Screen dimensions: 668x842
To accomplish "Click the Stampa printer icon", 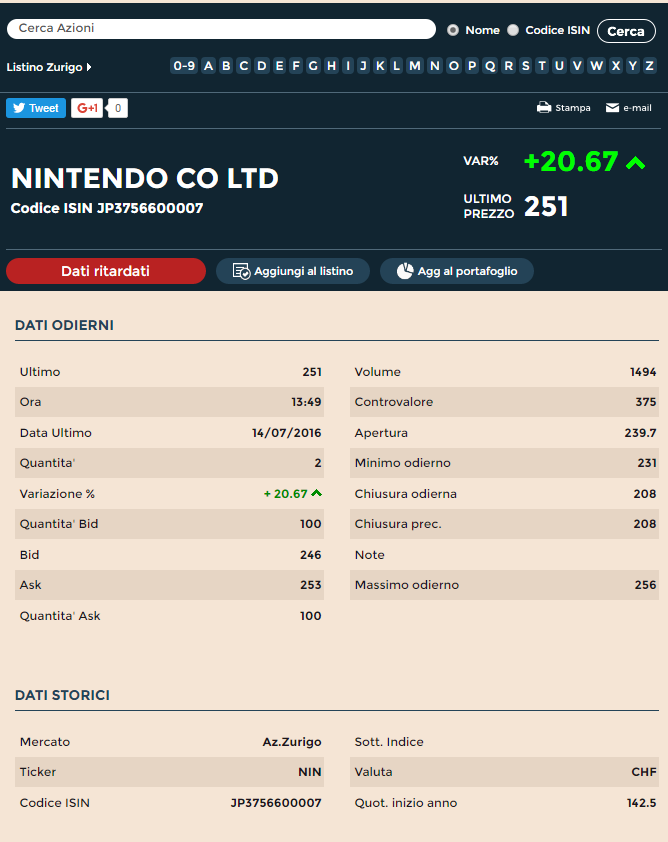I will point(544,108).
